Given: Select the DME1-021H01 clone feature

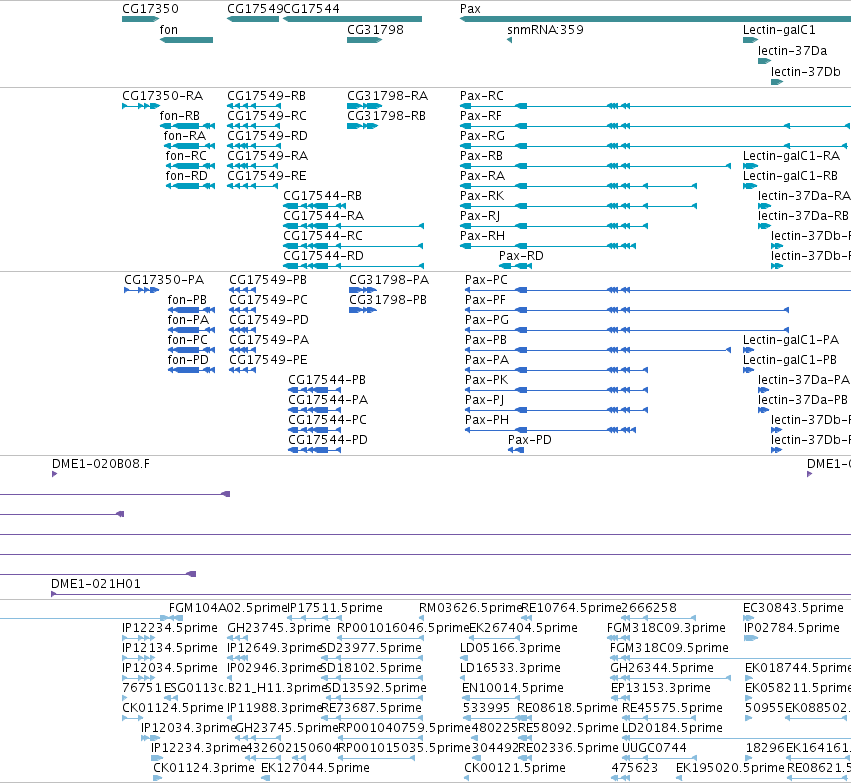Looking at the screenshot, I should (x=451, y=594).
